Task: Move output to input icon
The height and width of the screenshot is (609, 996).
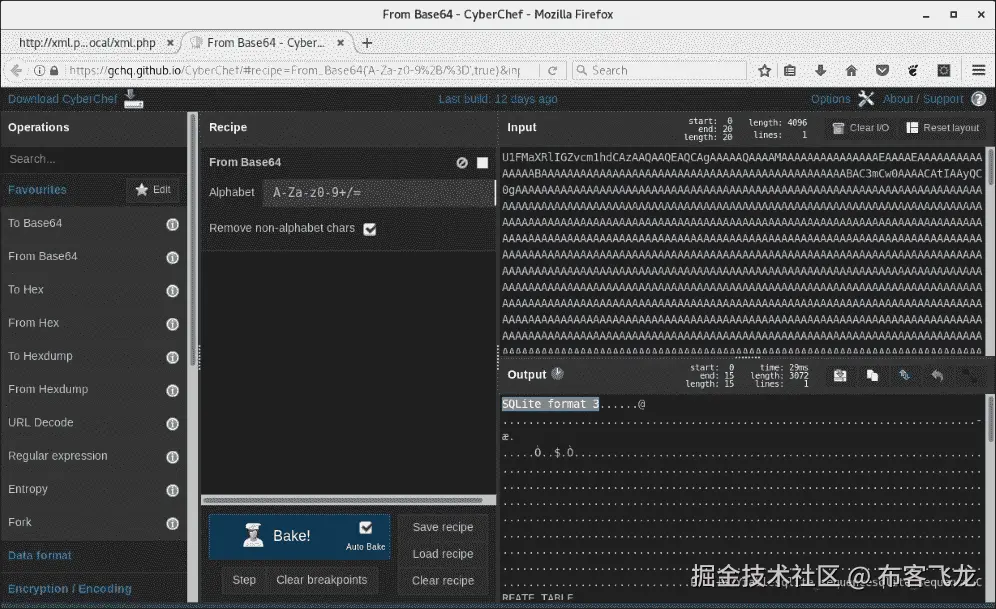Action: tap(905, 375)
